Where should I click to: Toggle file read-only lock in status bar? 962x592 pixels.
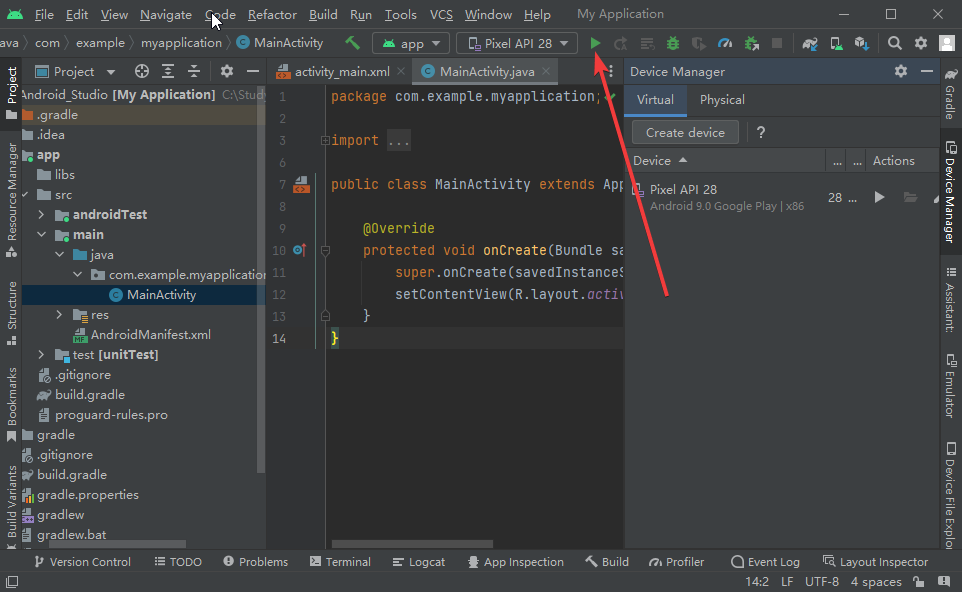point(918,582)
